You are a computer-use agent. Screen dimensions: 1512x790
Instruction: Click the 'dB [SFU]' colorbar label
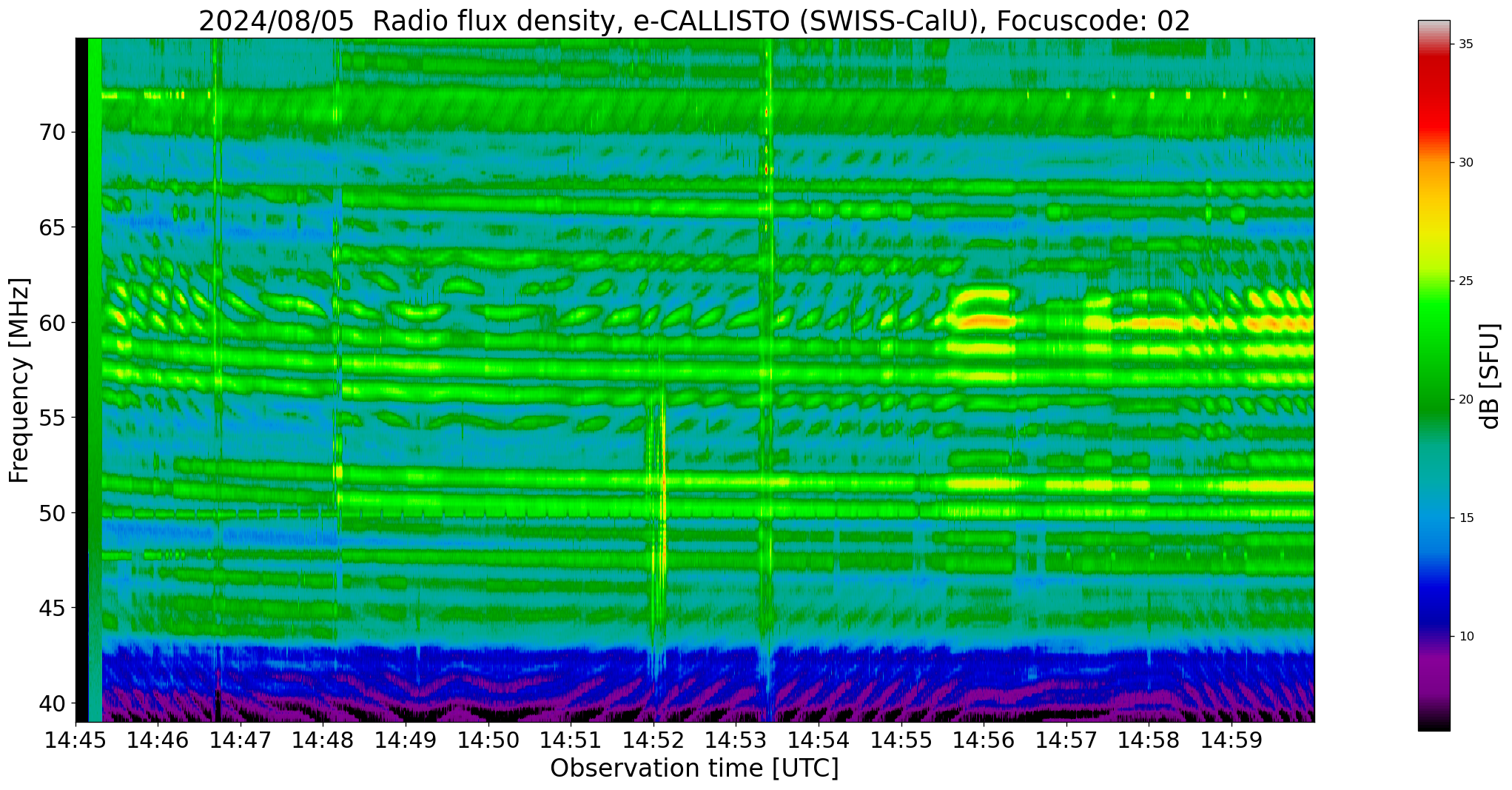pos(1491,376)
